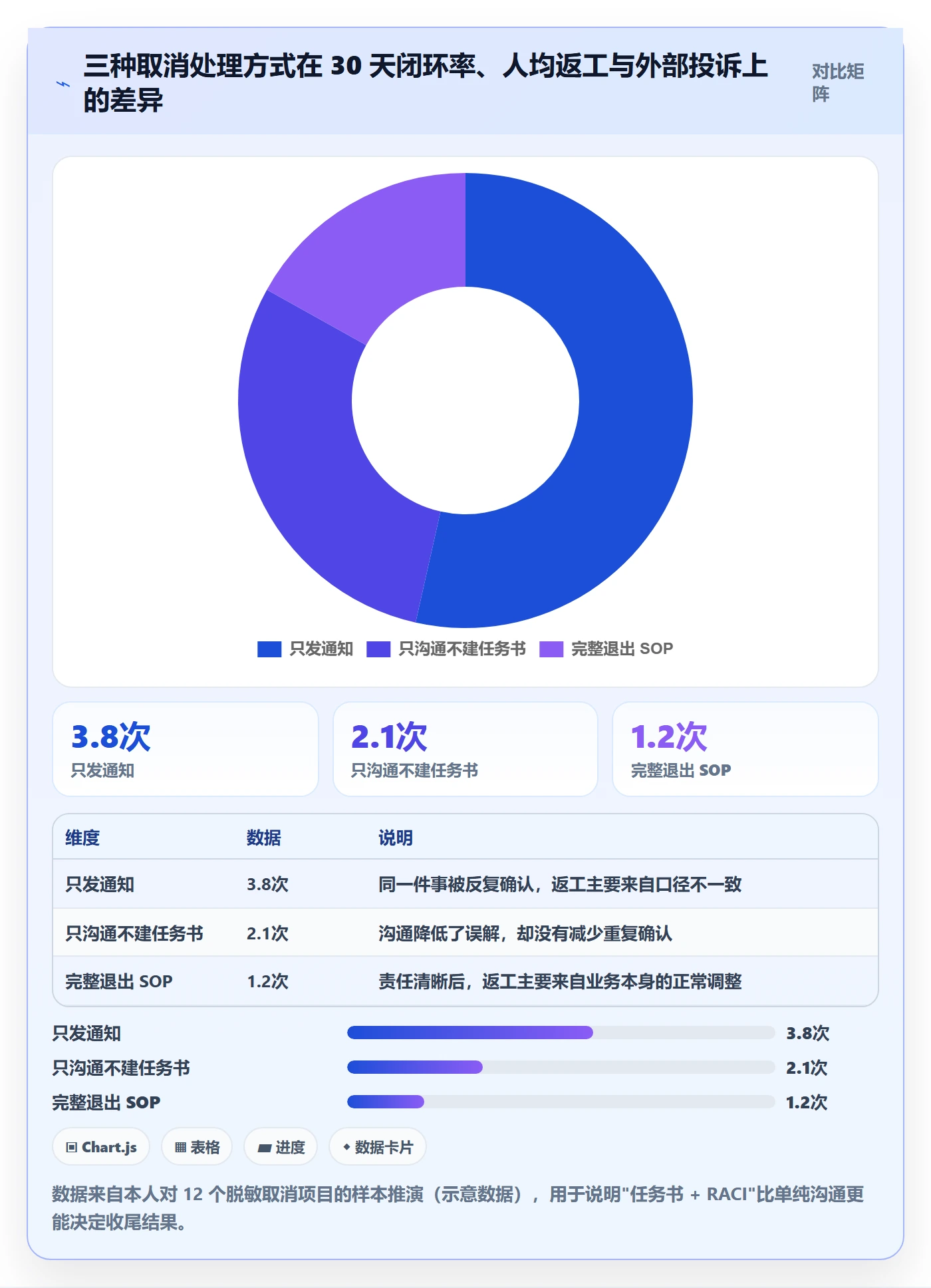Click the 只沟通不建任务书 progress bar
The width and height of the screenshot is (931, 1288).
click(x=561, y=1067)
